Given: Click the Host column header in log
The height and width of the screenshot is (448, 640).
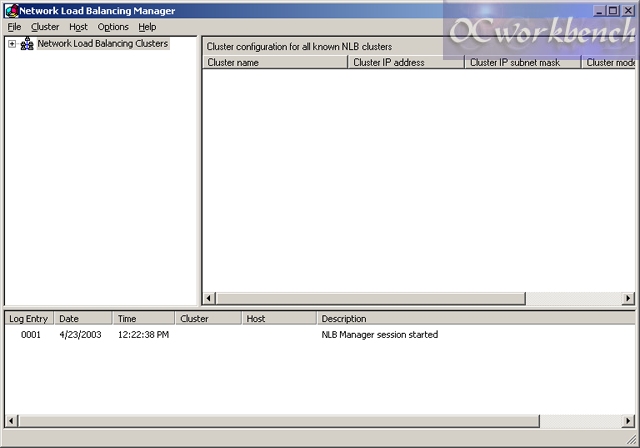Looking at the screenshot, I should pos(279,319).
